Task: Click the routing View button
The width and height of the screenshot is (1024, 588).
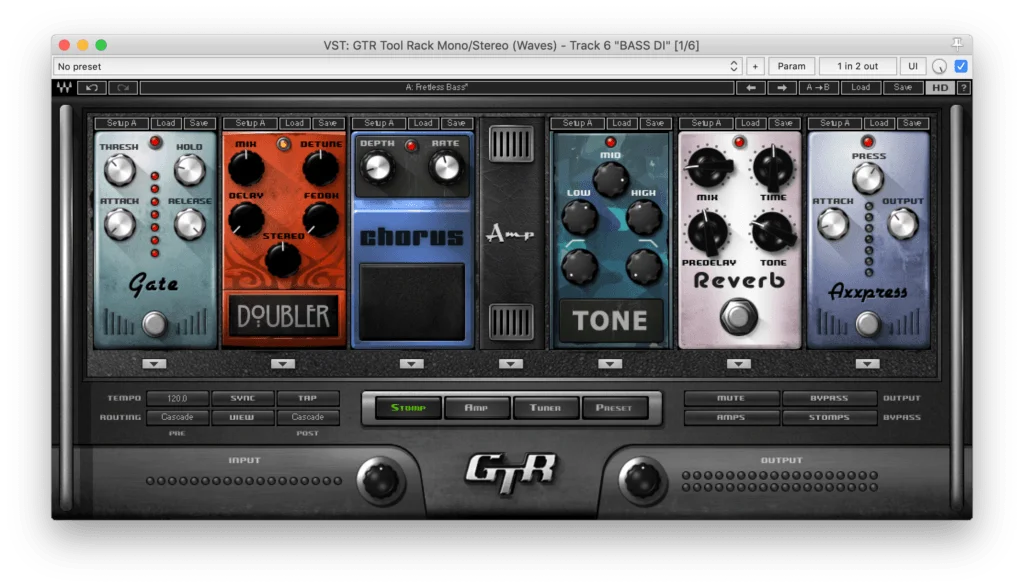Action: click(242, 417)
